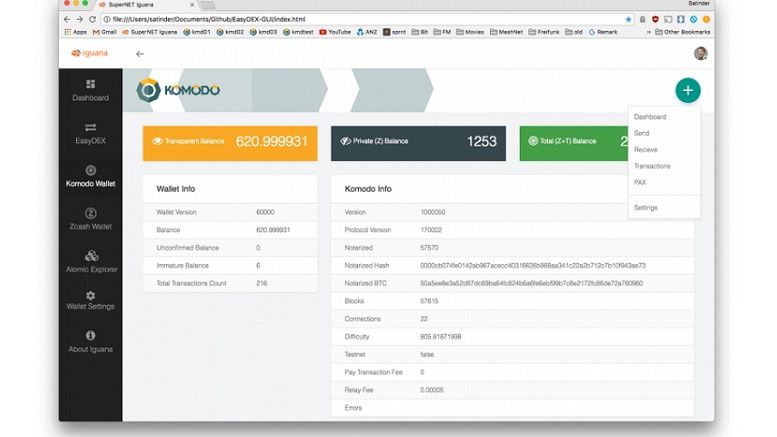Click the Difficulty value 805.81871998
The height and width of the screenshot is (437, 777).
click(441, 337)
